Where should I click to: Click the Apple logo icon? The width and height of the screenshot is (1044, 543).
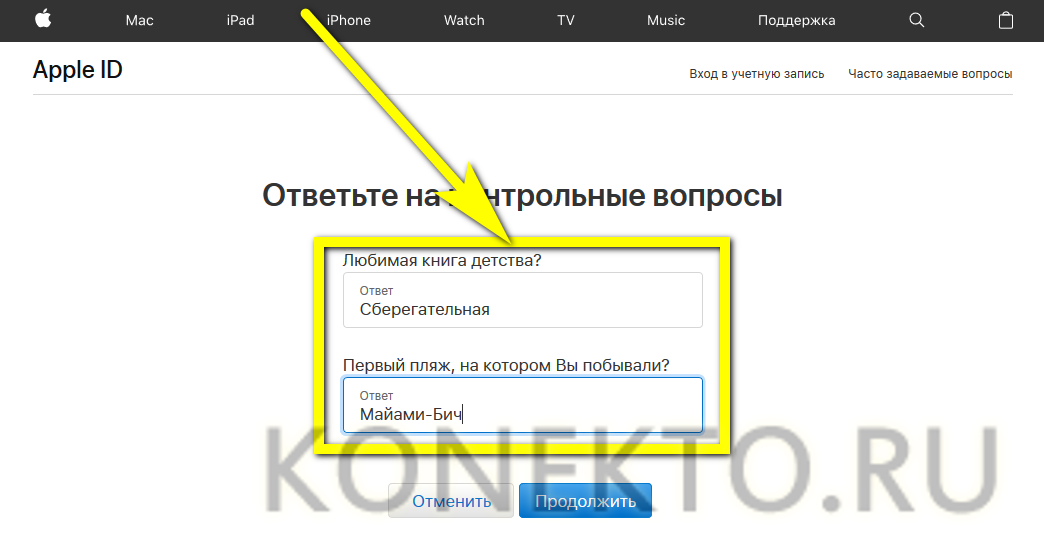[43, 20]
